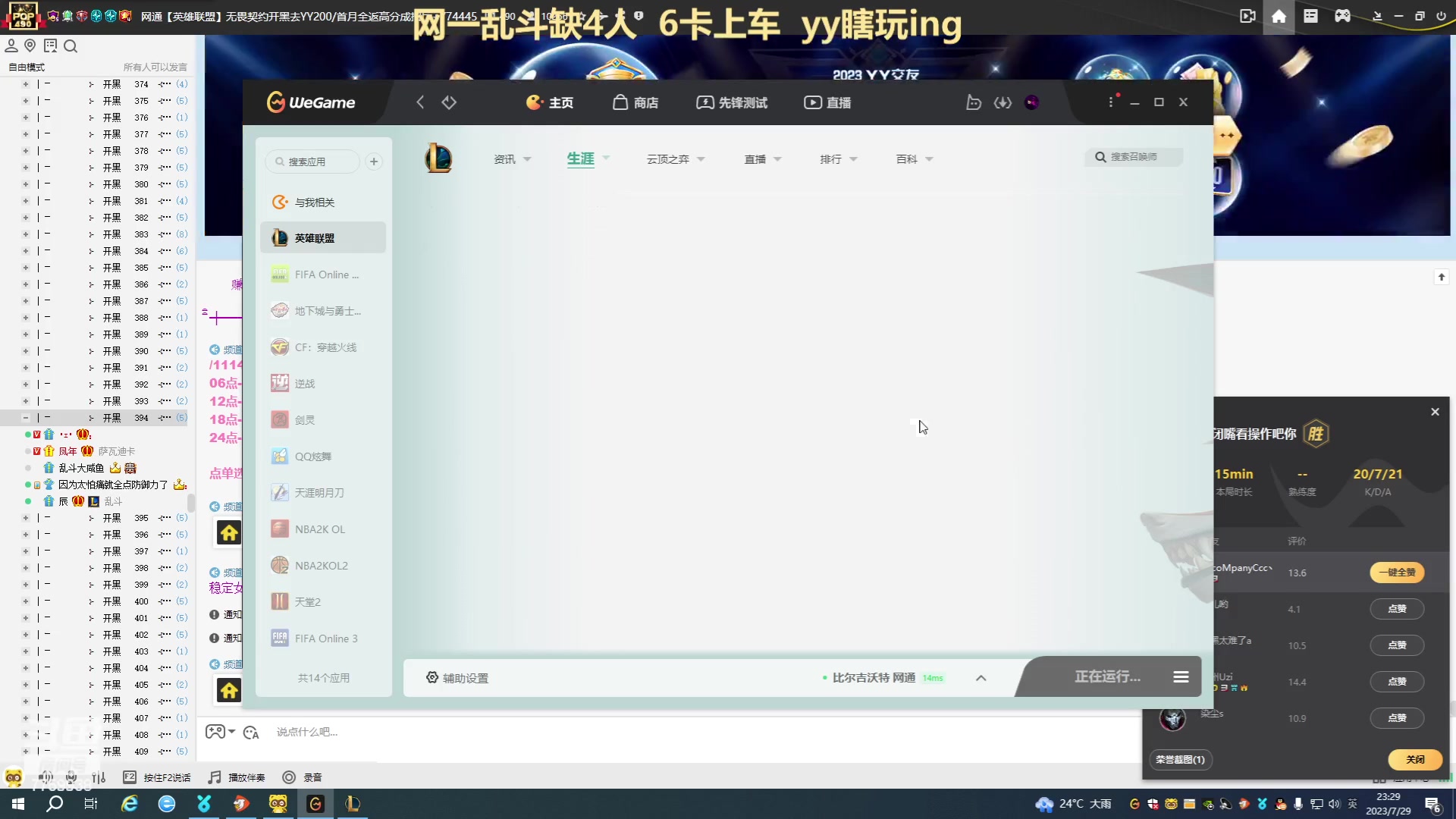This screenshot has height=819, width=1456.
Task: Select NBA2K OL in the game list
Action: coord(323,529)
